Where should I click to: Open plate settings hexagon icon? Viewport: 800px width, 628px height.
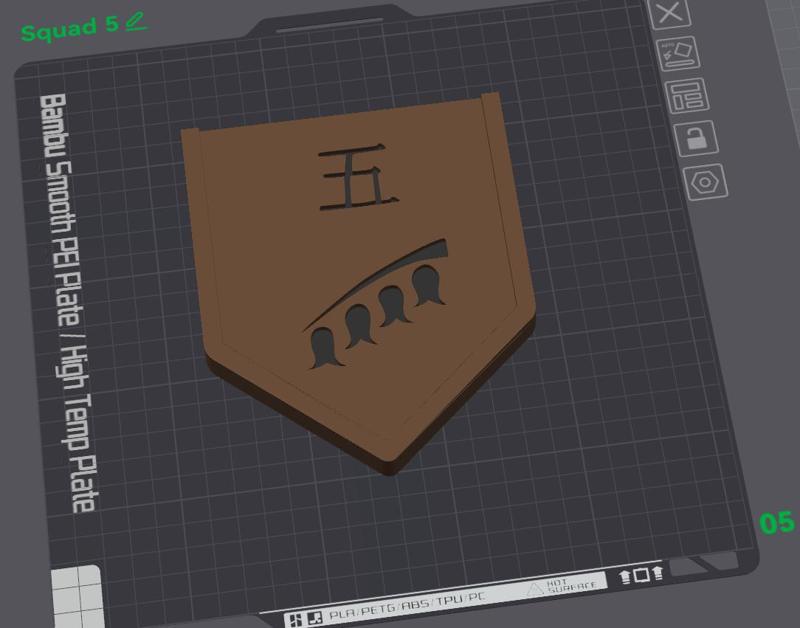706,182
